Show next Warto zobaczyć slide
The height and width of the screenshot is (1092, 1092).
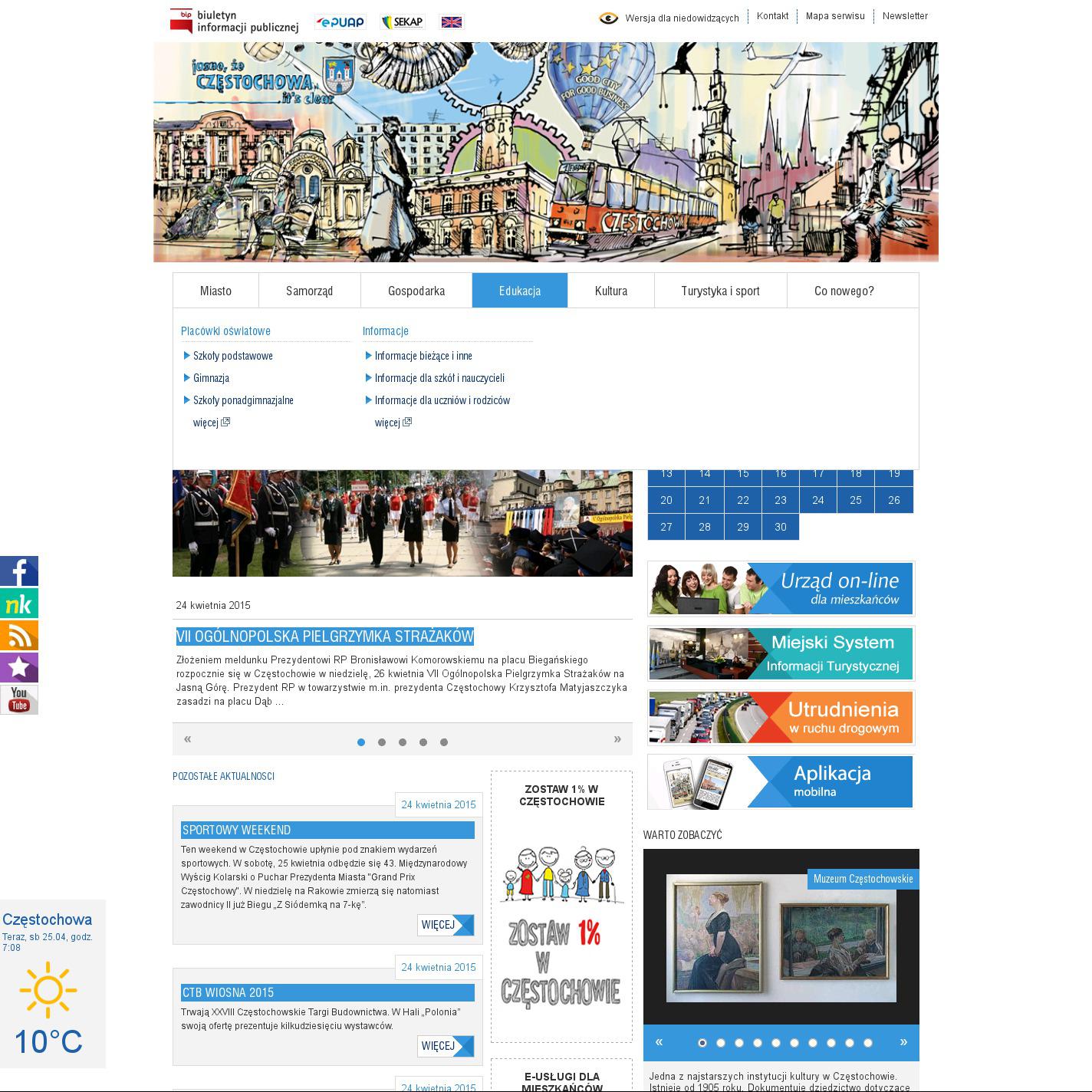click(x=903, y=1042)
